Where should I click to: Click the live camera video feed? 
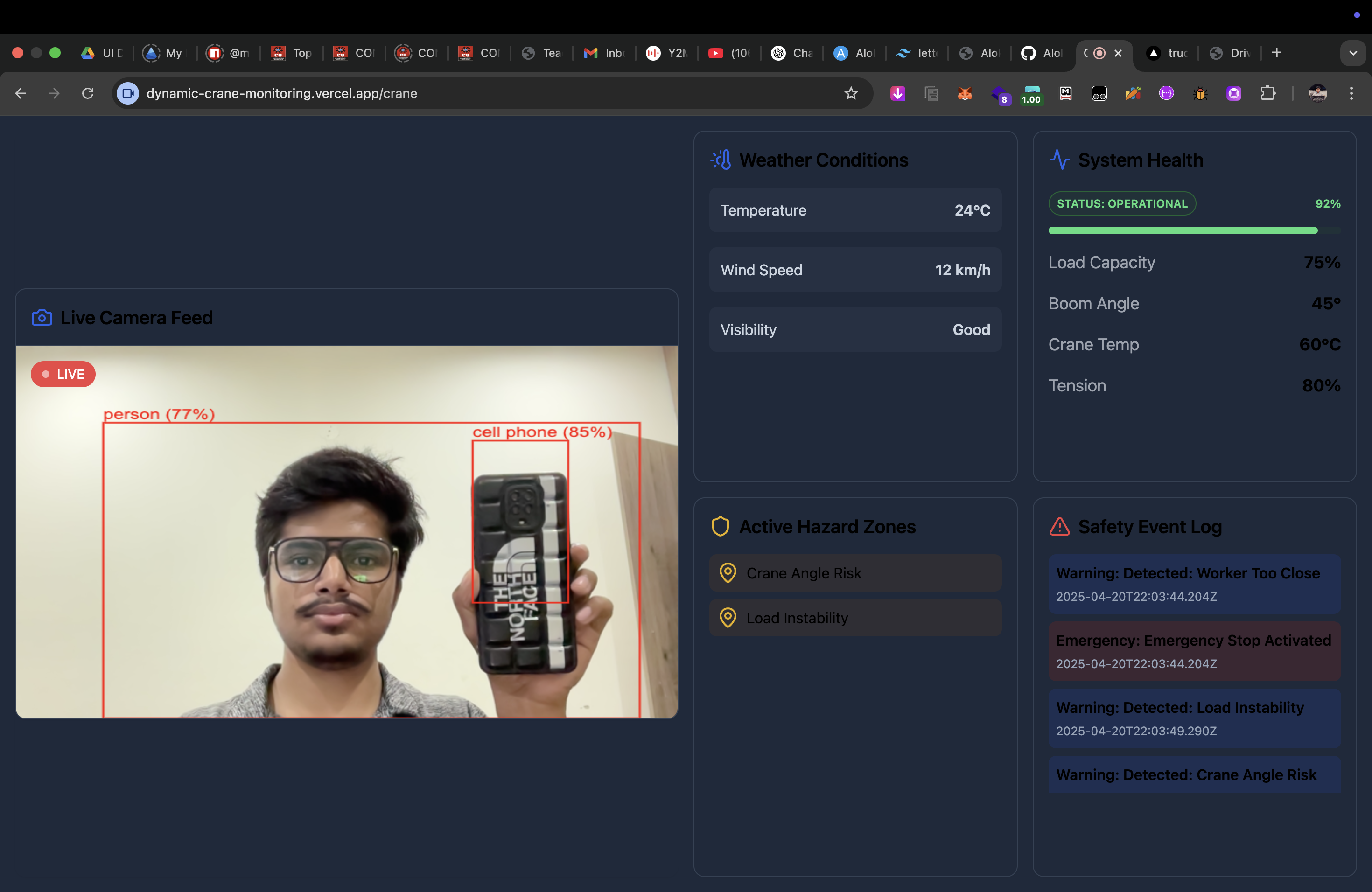tap(346, 532)
